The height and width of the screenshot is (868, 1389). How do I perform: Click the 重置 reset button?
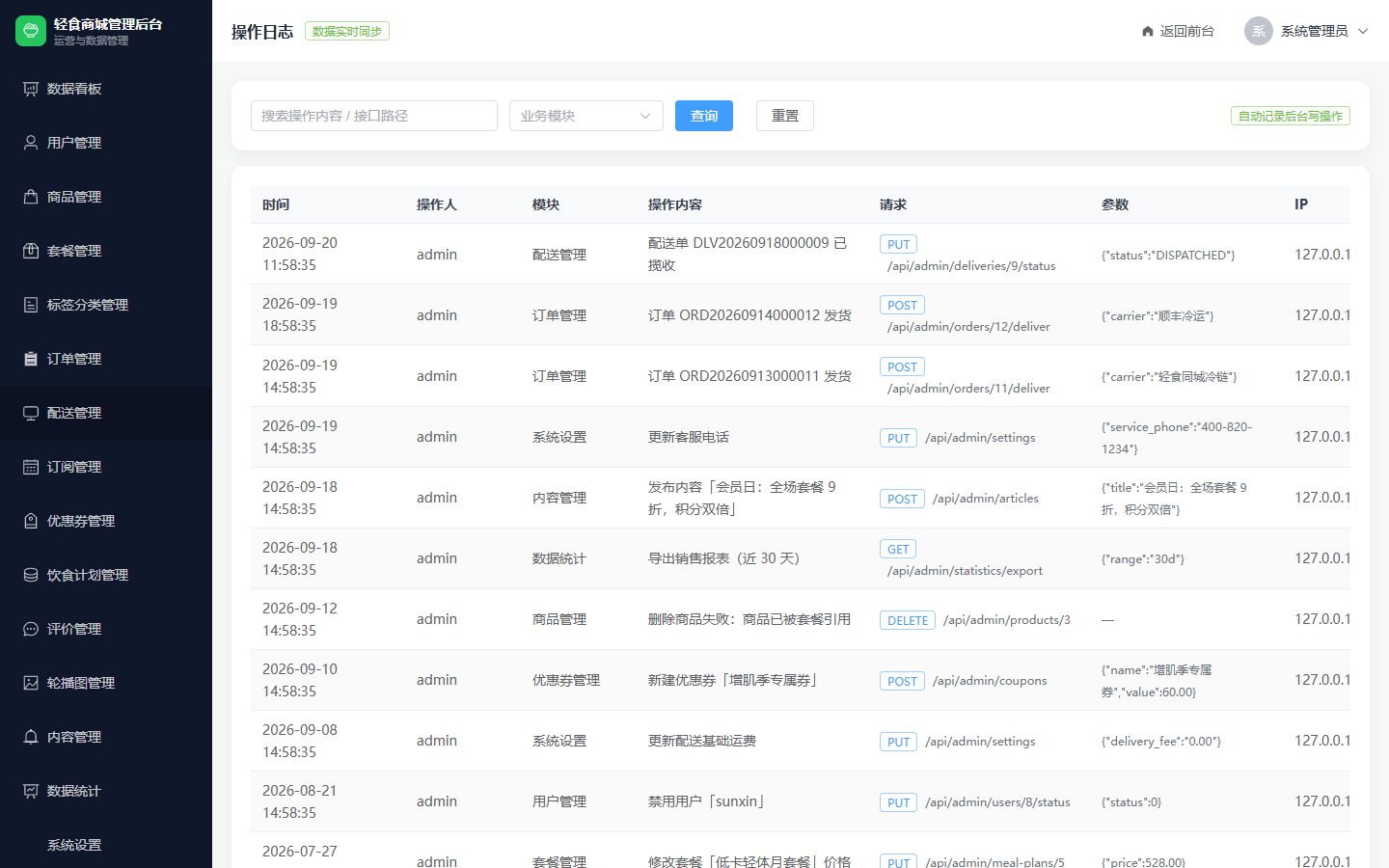(785, 116)
